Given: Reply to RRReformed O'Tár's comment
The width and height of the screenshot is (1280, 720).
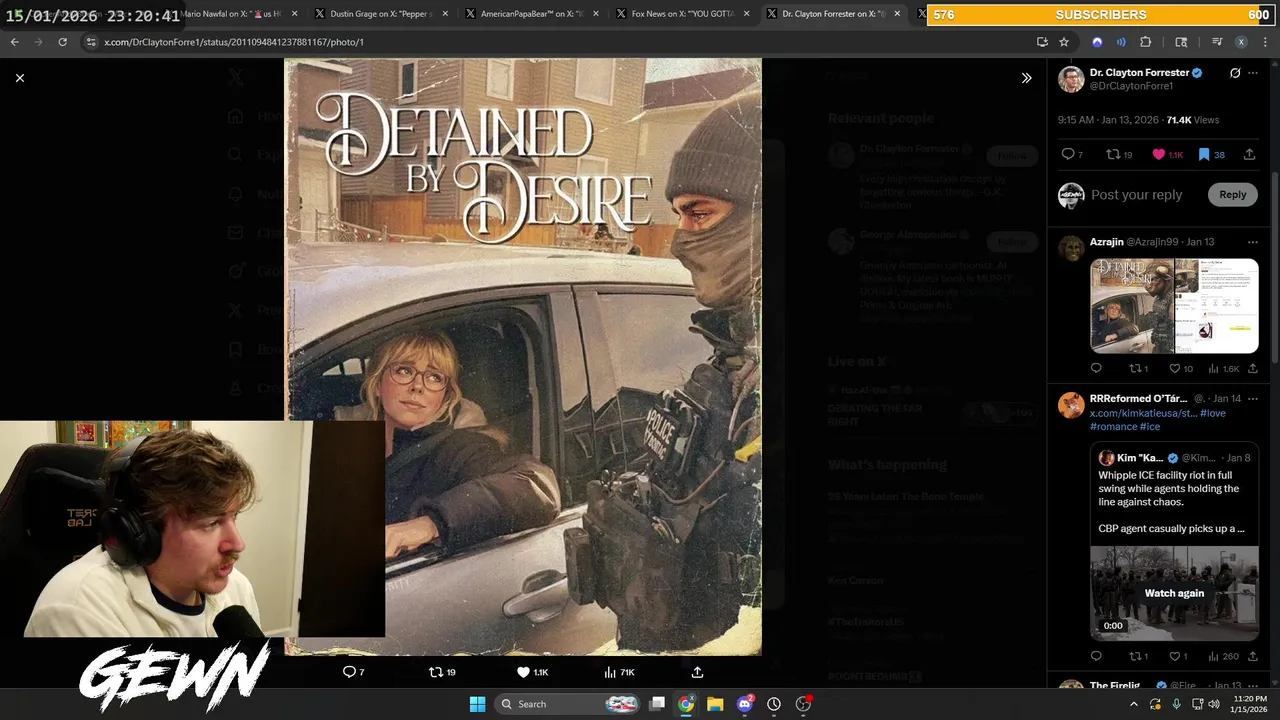Looking at the screenshot, I should click(x=1096, y=656).
